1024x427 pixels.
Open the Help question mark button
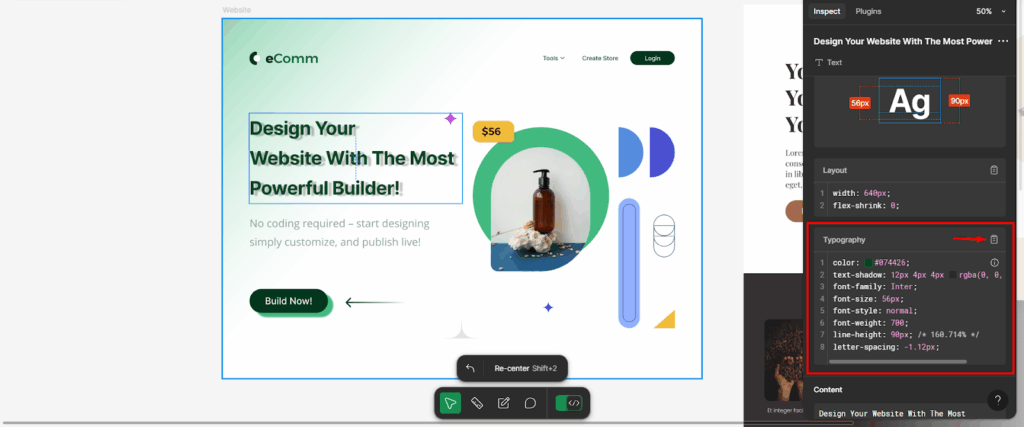[x=998, y=400]
